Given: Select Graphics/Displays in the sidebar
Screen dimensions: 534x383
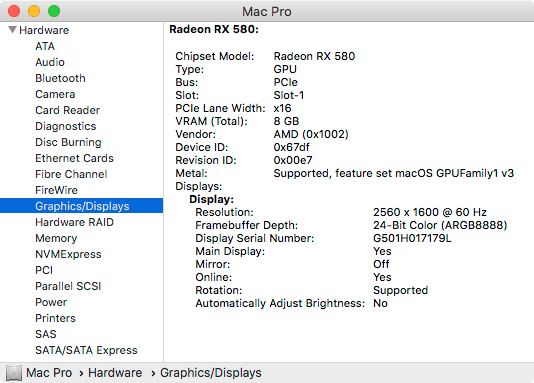Looking at the screenshot, I should click(x=82, y=206).
